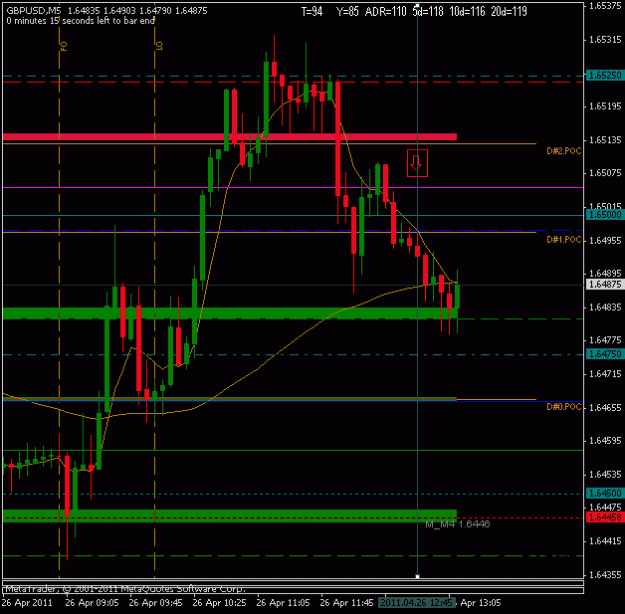Screen dimensions: 625x614
Task: Select the FO vertical session line label
Action: [64, 46]
